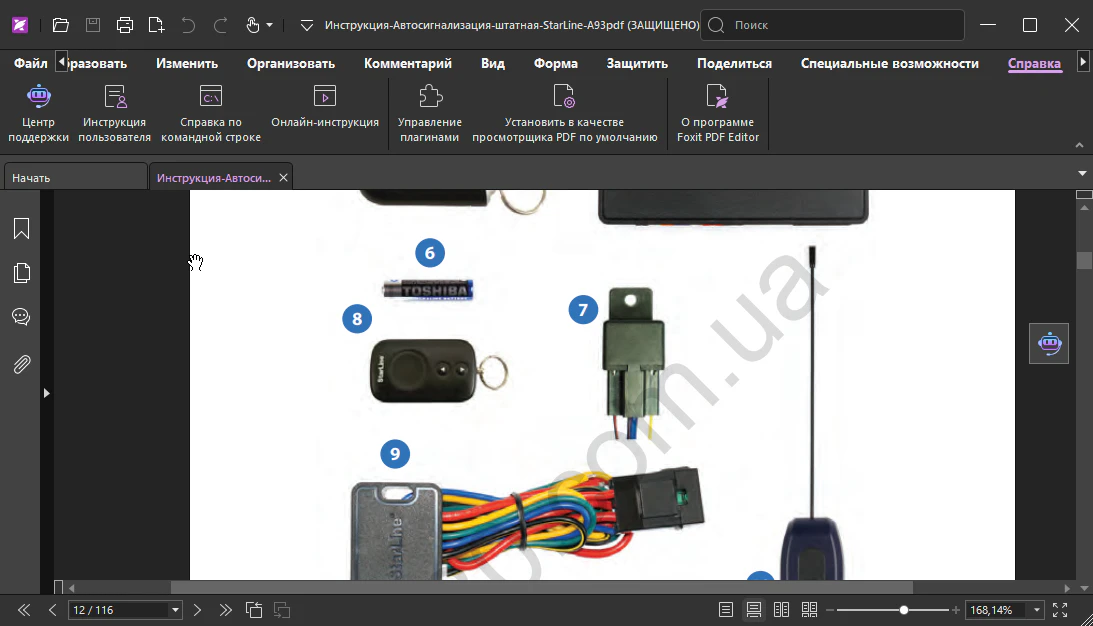Switch to the Комментарий ribbon tab
Viewport: 1093px width, 626px height.
(408, 63)
